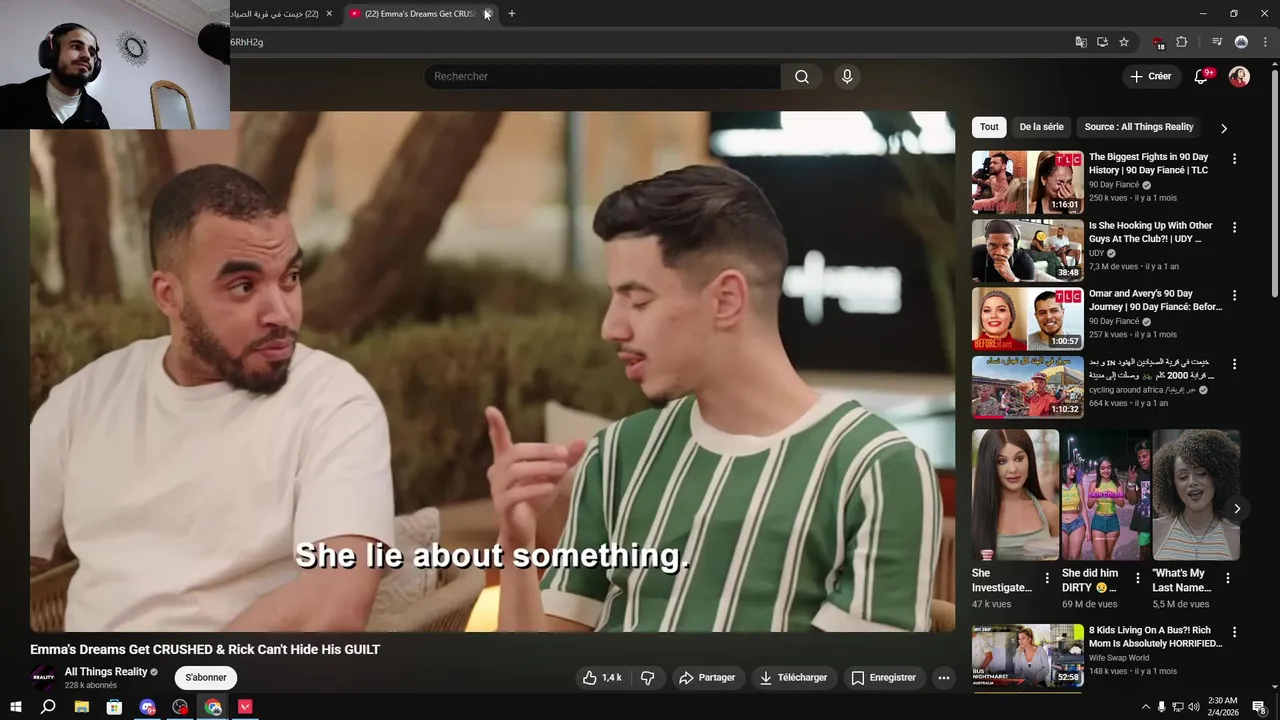Open a new browser tab with plus
This screenshot has height=720, width=1280.
point(512,14)
